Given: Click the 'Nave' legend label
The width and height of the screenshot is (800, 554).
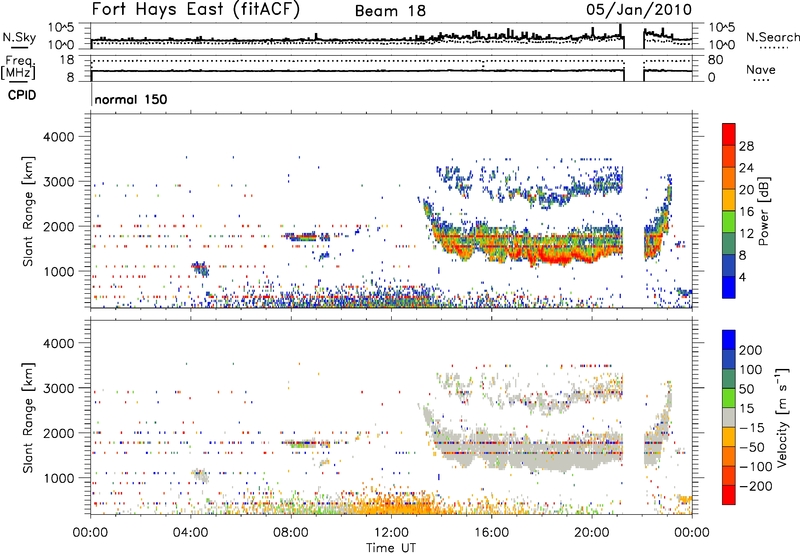Looking at the screenshot, I should [x=760, y=69].
